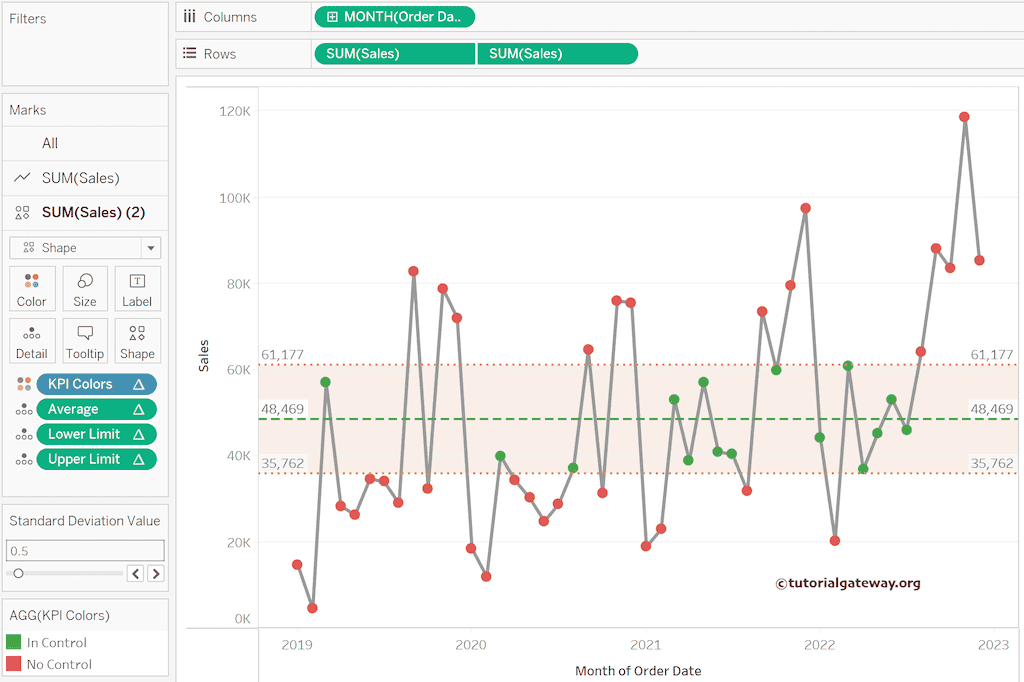Image resolution: width=1024 pixels, height=682 pixels.
Task: Open the Size marks card
Action: tap(85, 288)
